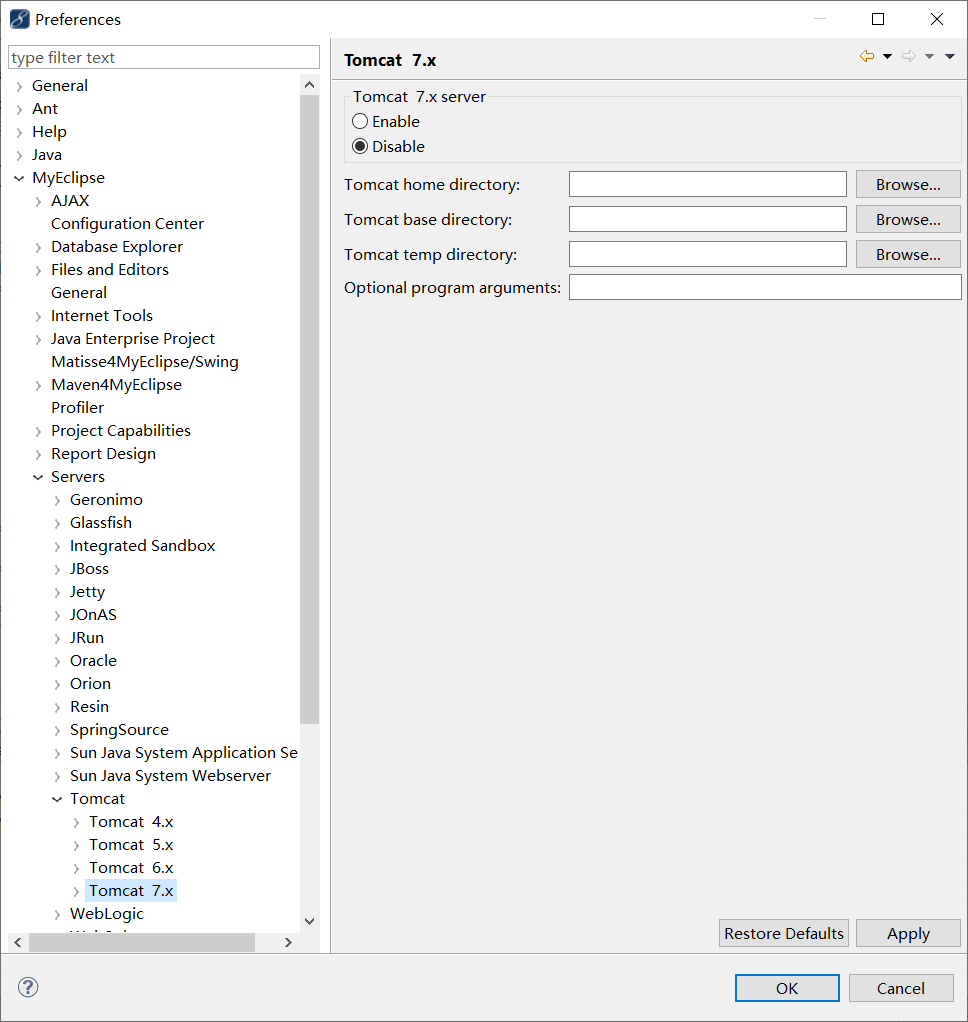Expand Java Enterprise Project node
Image resolution: width=968 pixels, height=1022 pixels.
38,340
